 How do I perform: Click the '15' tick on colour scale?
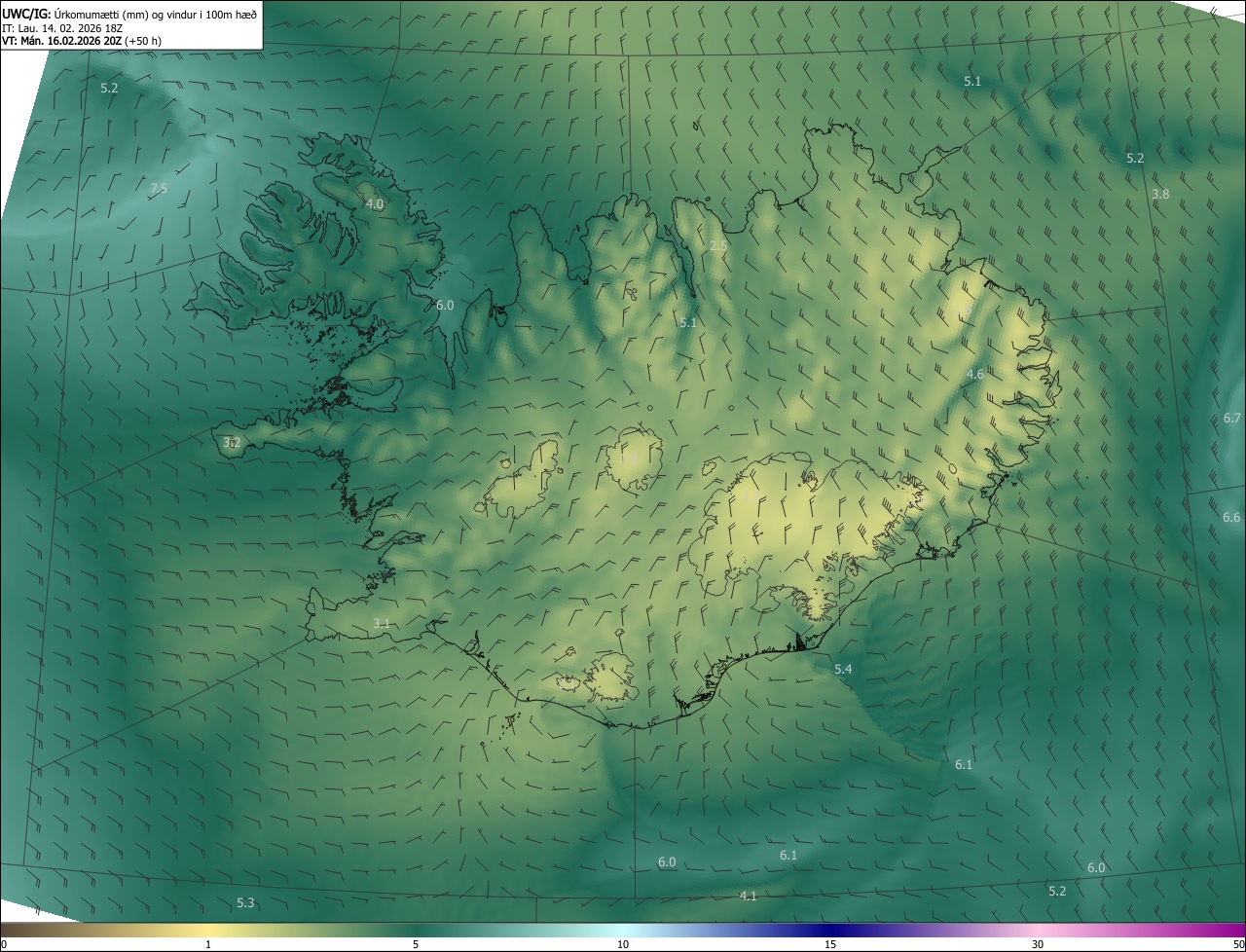pos(830,944)
